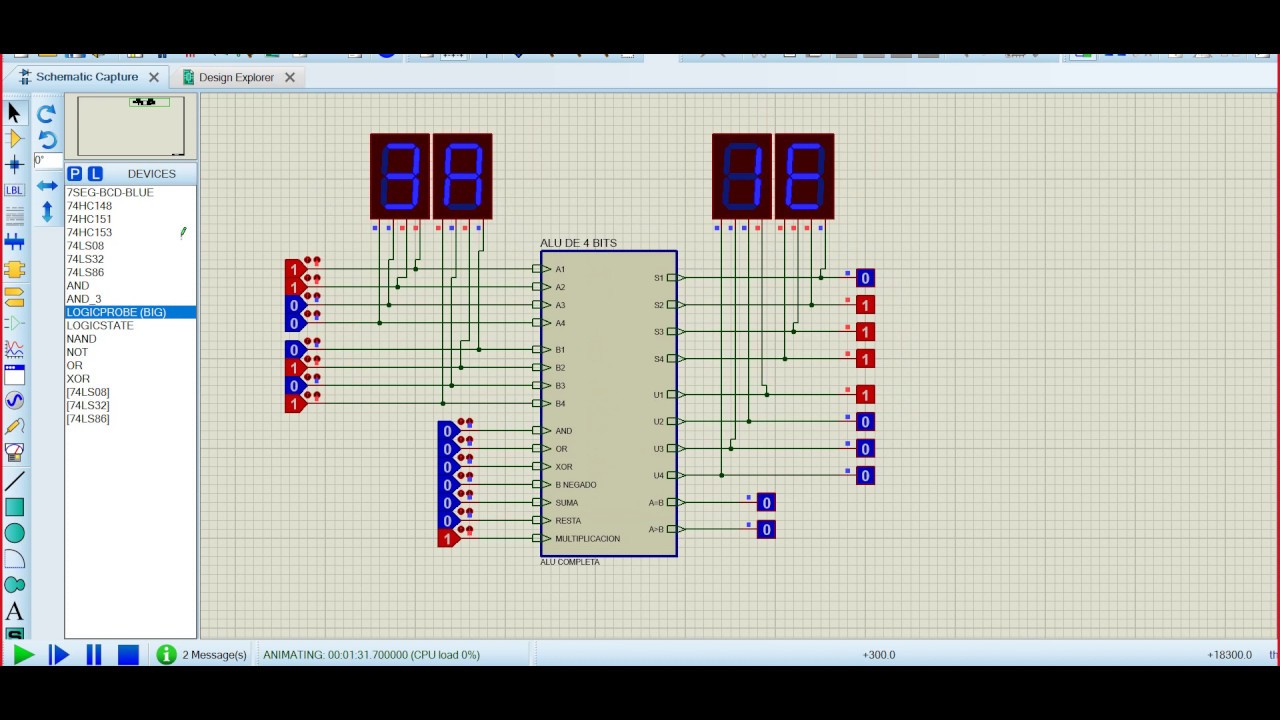Select AND_3 in the devices list
This screenshot has height=720, width=1280.
(84, 299)
